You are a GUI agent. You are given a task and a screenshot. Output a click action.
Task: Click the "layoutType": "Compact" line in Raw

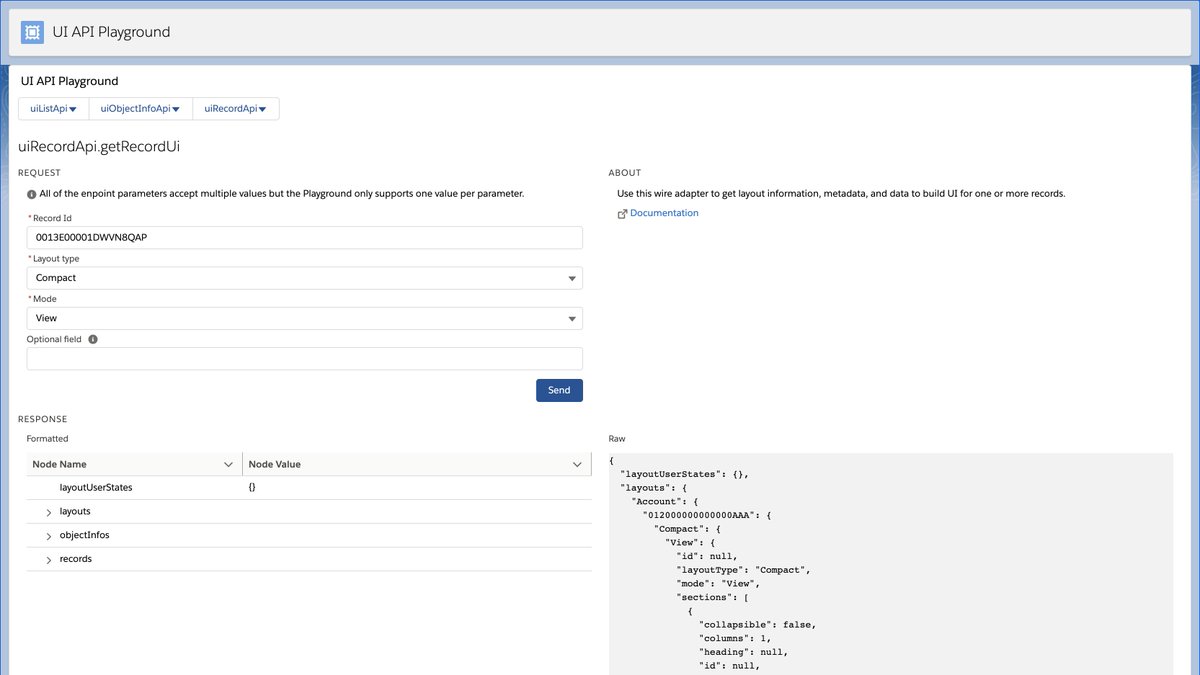tap(743, 570)
